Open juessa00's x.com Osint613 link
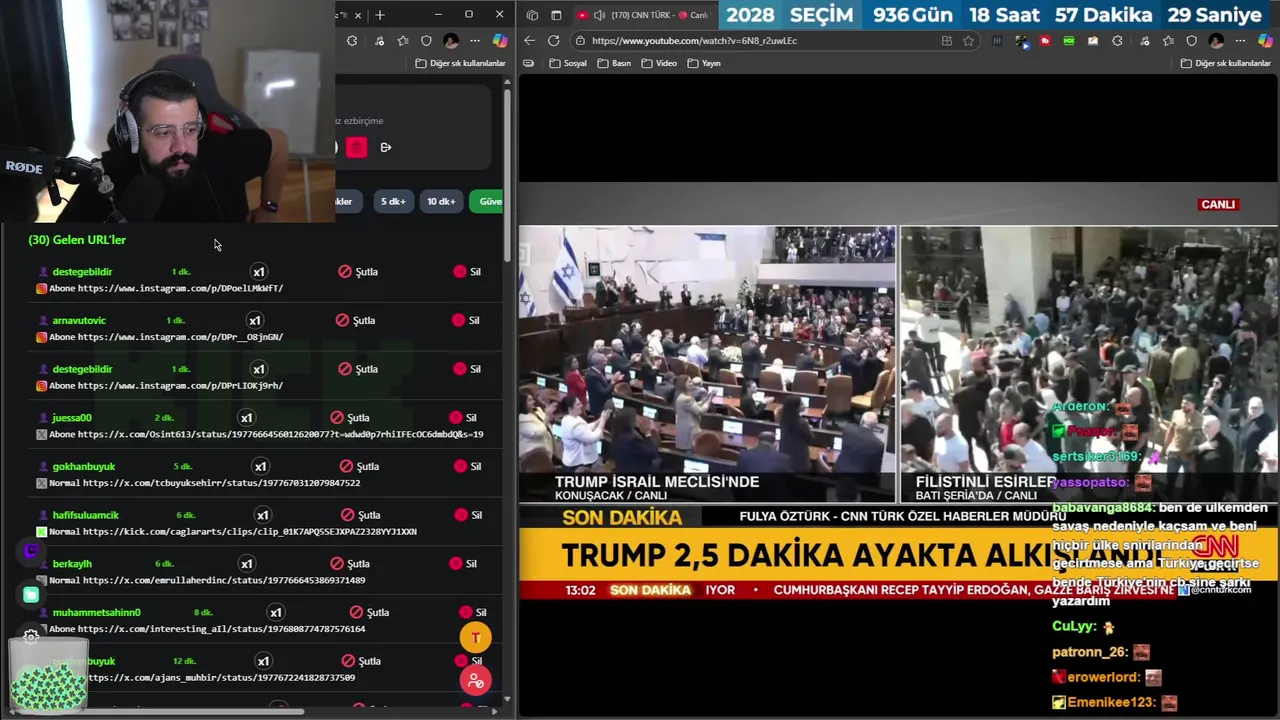Image resolution: width=1280 pixels, height=720 pixels. [x=280, y=434]
